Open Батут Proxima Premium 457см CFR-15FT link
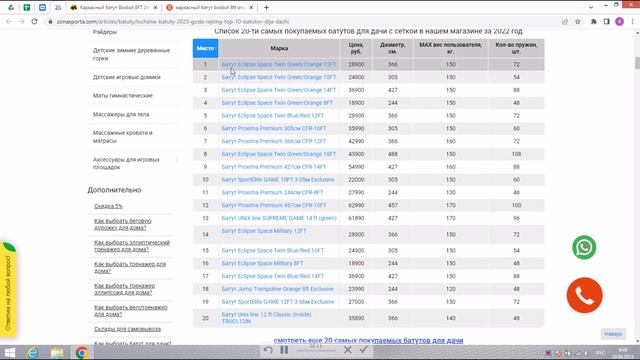Image resolution: width=640 pixels, height=360 pixels. [273, 205]
